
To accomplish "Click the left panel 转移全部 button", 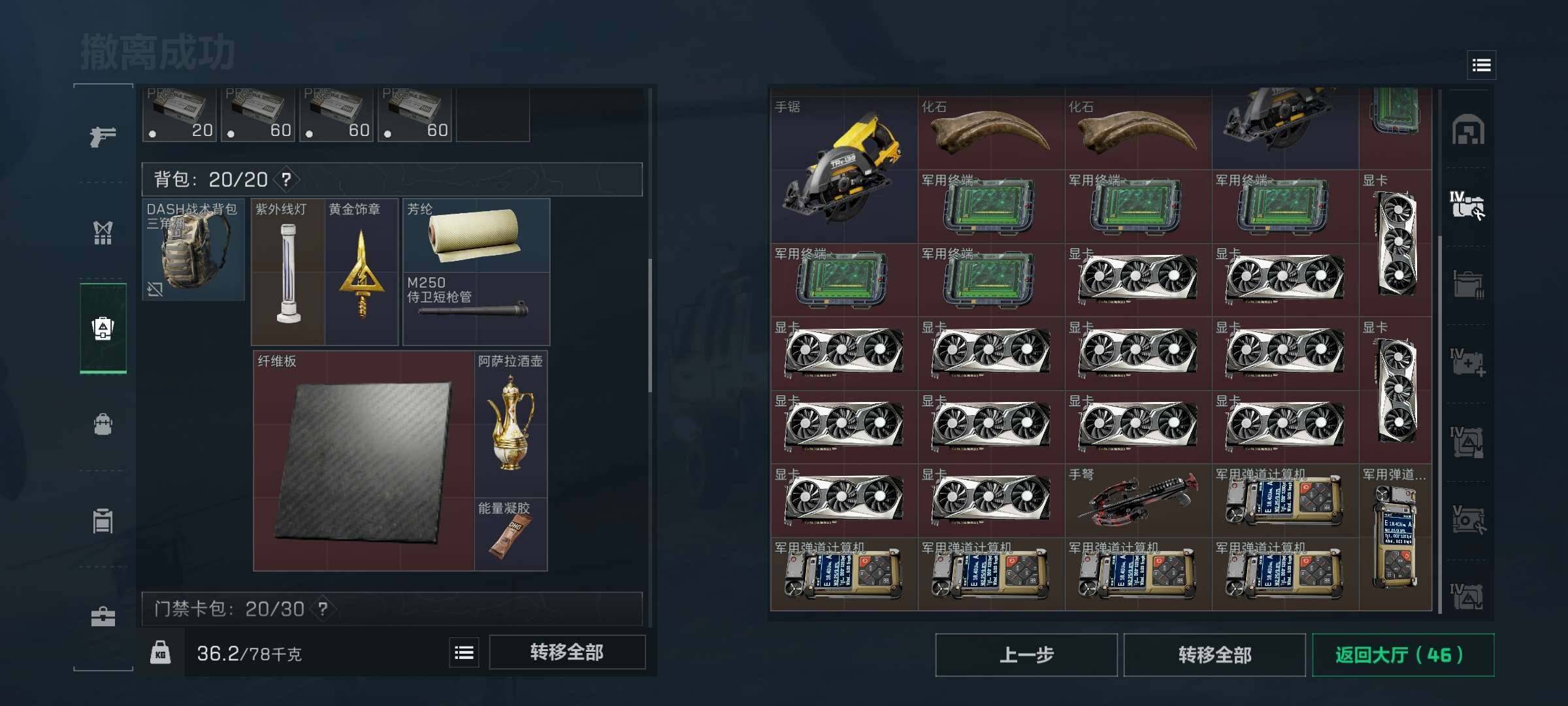I will tap(567, 652).
